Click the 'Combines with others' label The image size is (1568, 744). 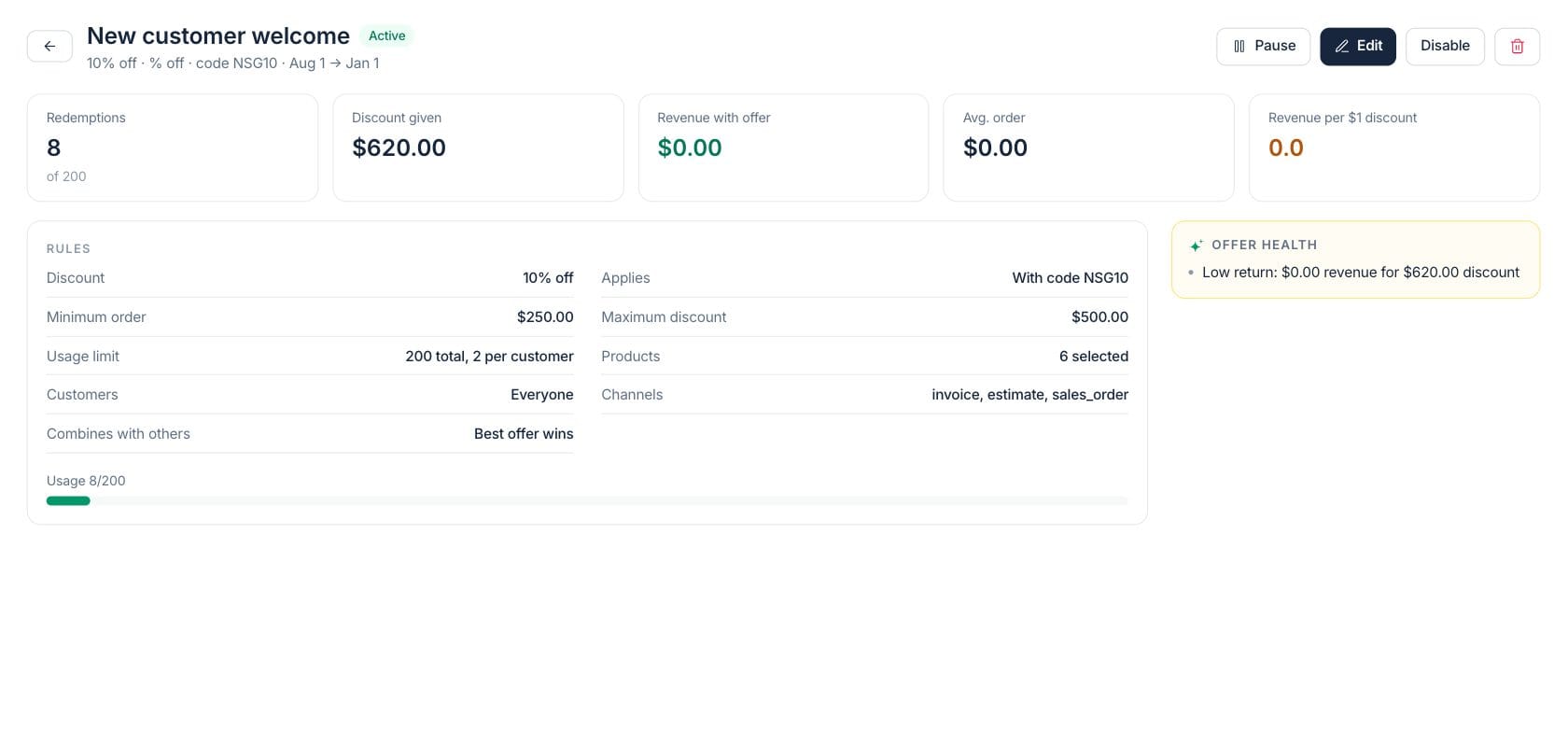(x=119, y=434)
